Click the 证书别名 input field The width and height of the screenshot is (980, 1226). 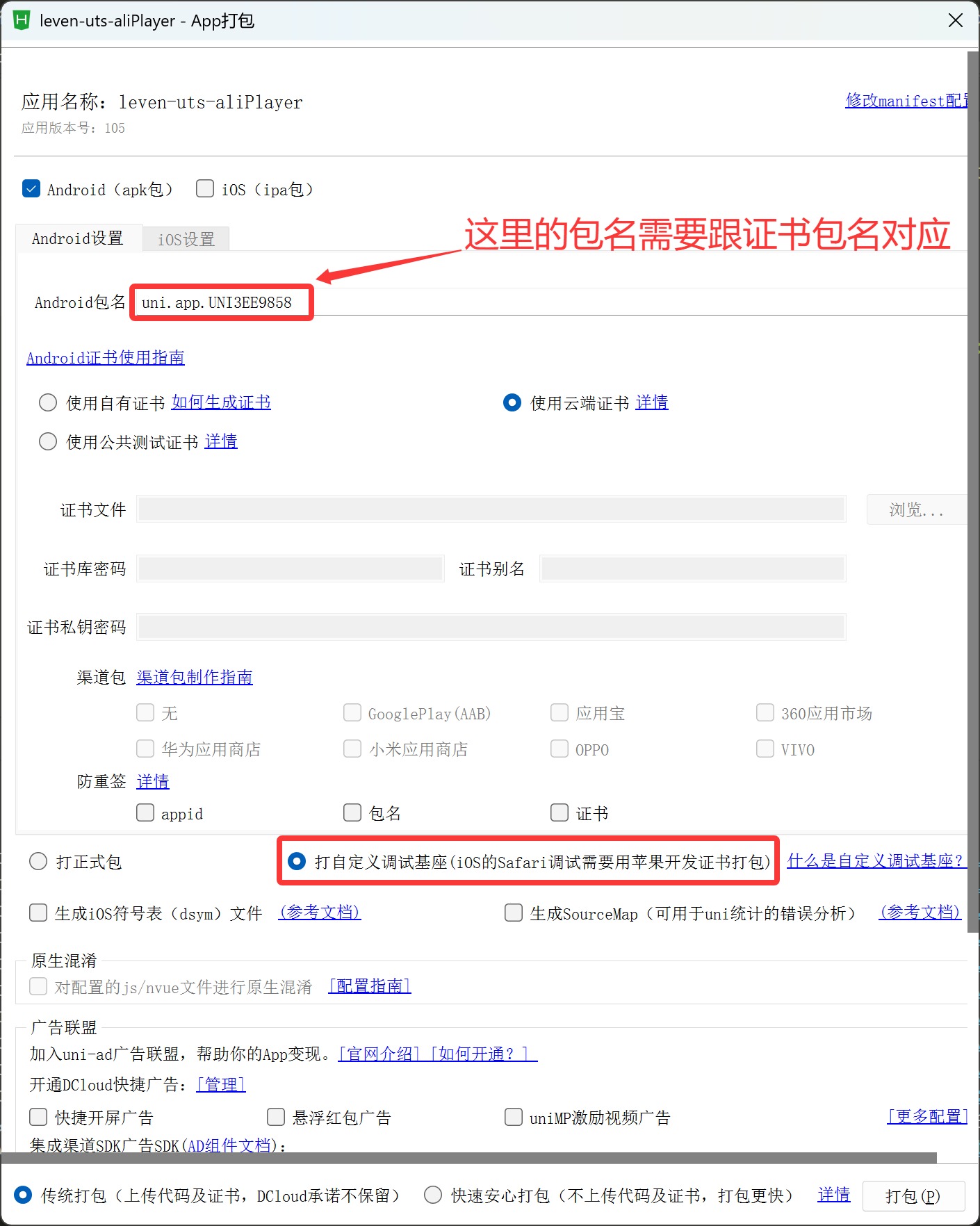pos(693,569)
